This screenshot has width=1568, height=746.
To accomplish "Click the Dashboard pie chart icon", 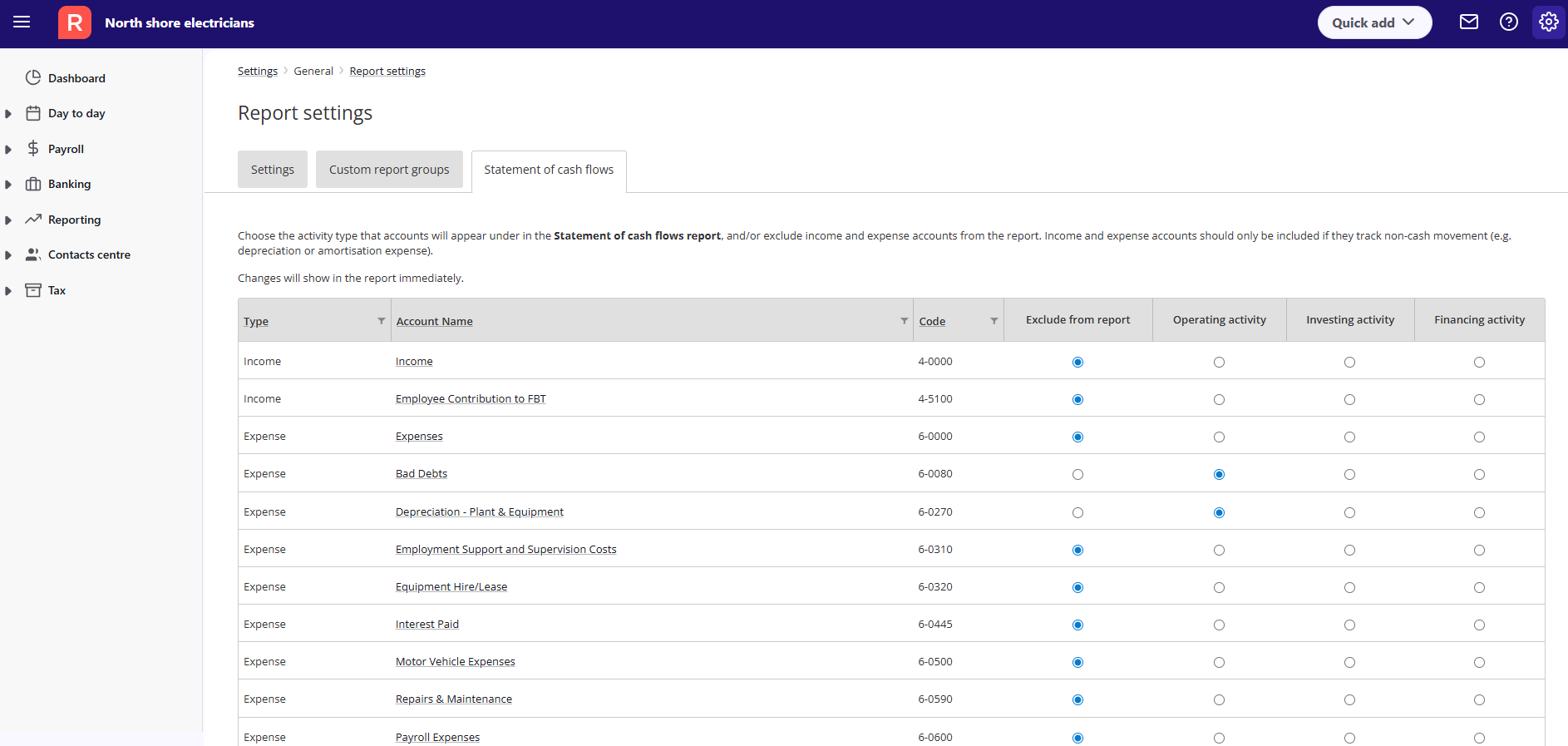I will click(33, 77).
